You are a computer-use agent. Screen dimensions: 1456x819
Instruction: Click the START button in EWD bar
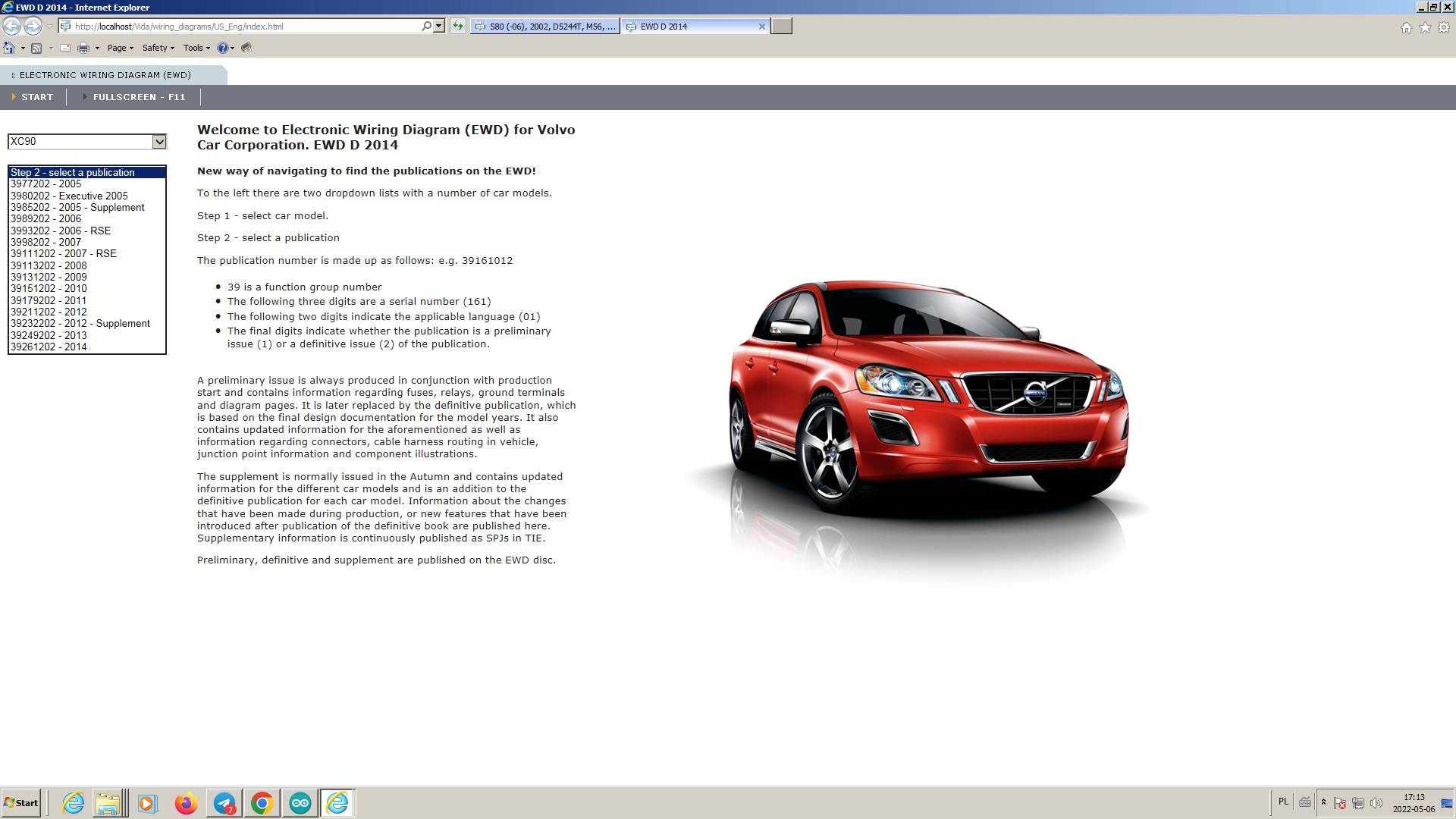(x=36, y=97)
